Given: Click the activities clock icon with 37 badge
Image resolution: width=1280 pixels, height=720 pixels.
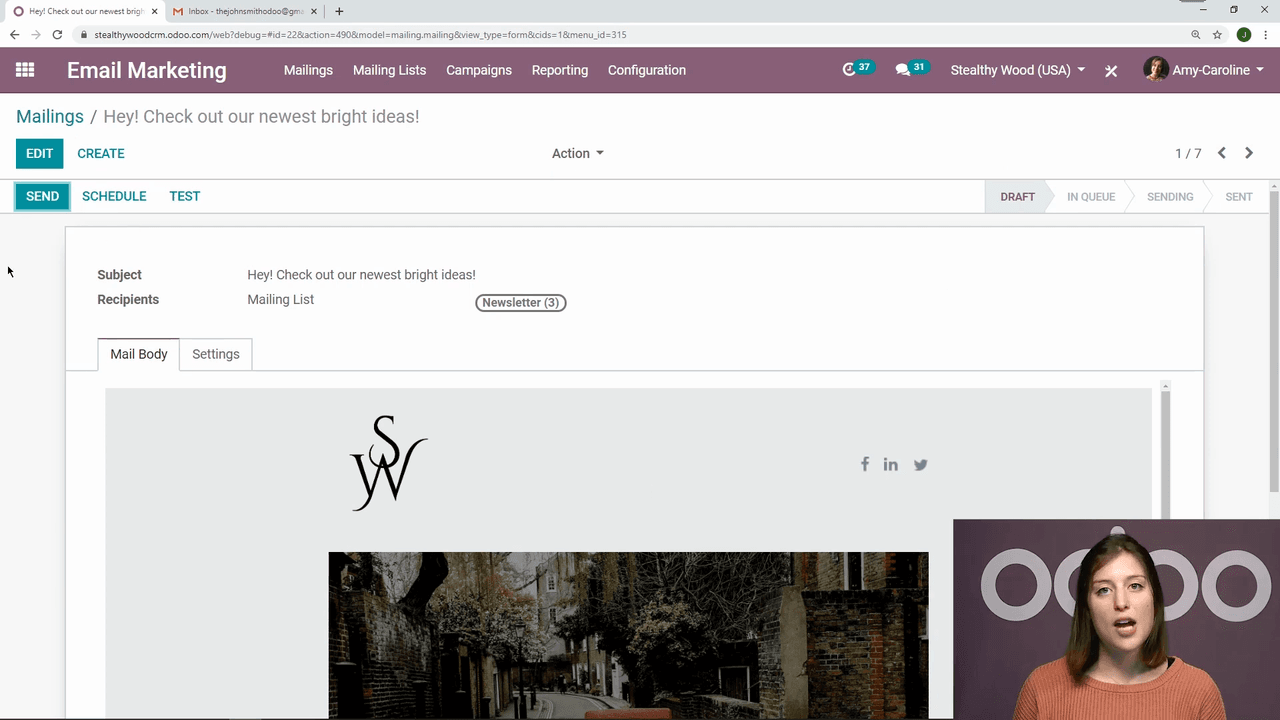Looking at the screenshot, I should tap(850, 70).
